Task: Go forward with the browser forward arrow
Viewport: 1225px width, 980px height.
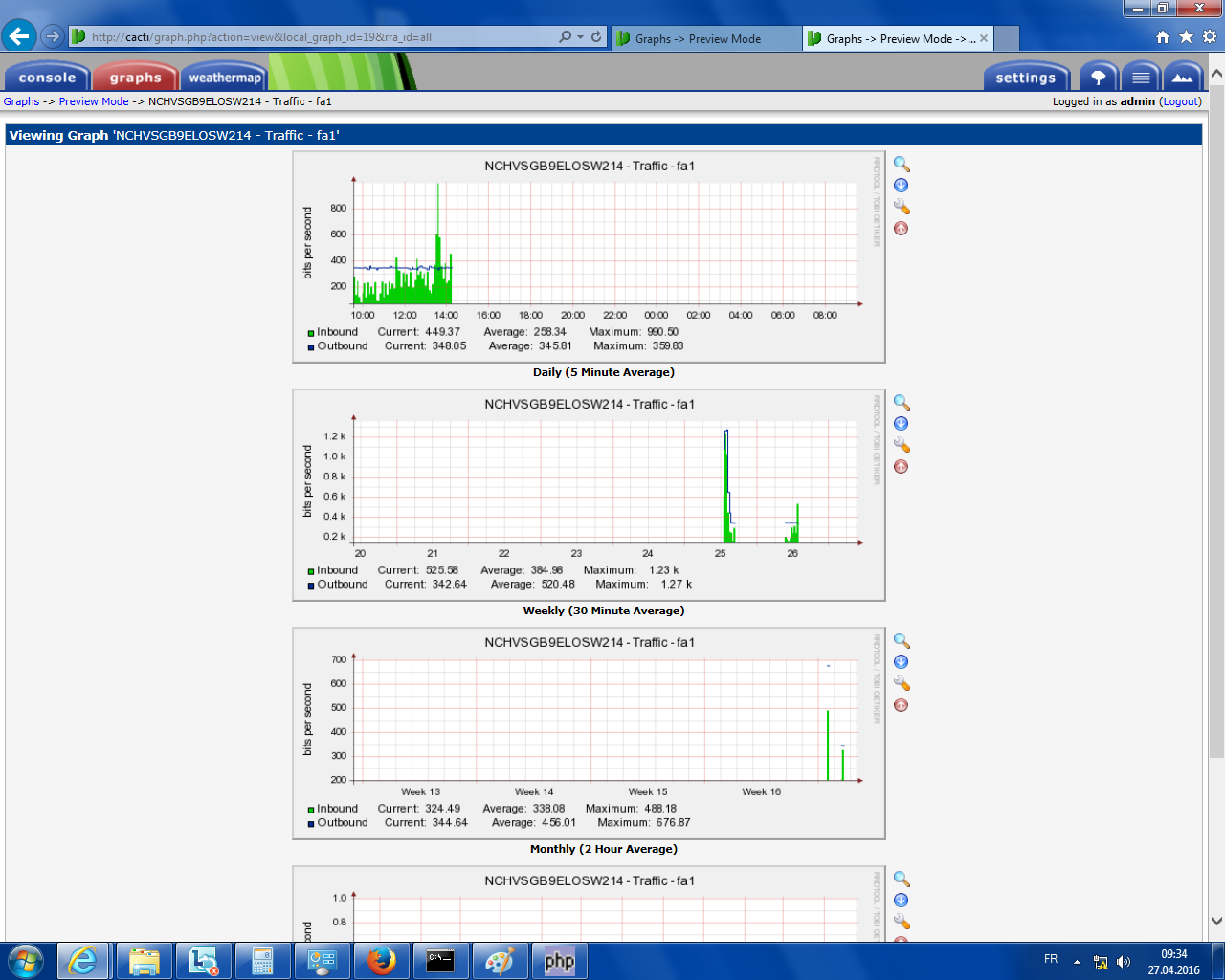Action: pyautogui.click(x=53, y=37)
